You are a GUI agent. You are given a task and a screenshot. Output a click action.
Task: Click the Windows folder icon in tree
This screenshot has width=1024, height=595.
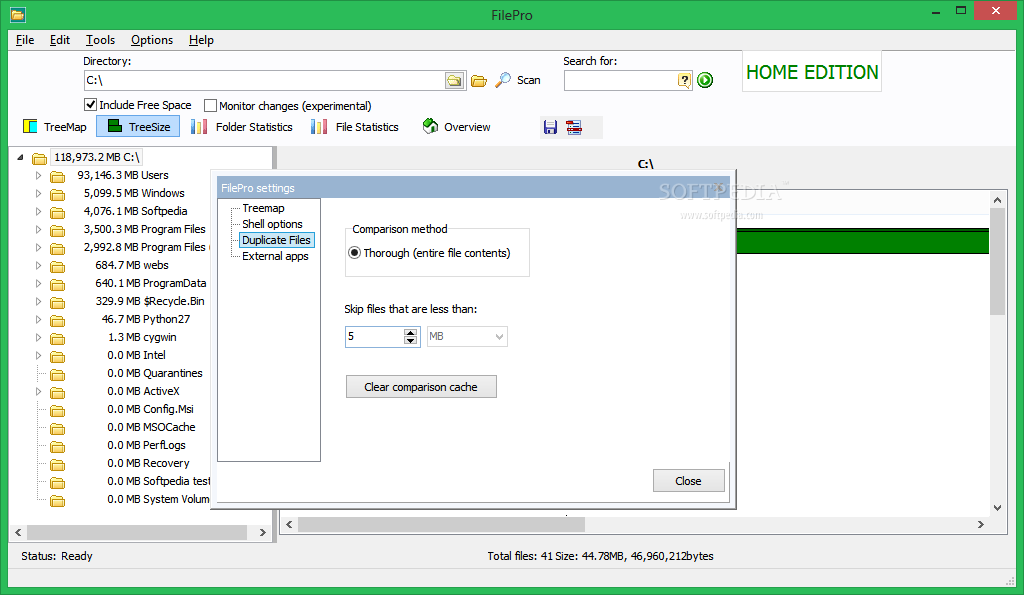(57, 195)
